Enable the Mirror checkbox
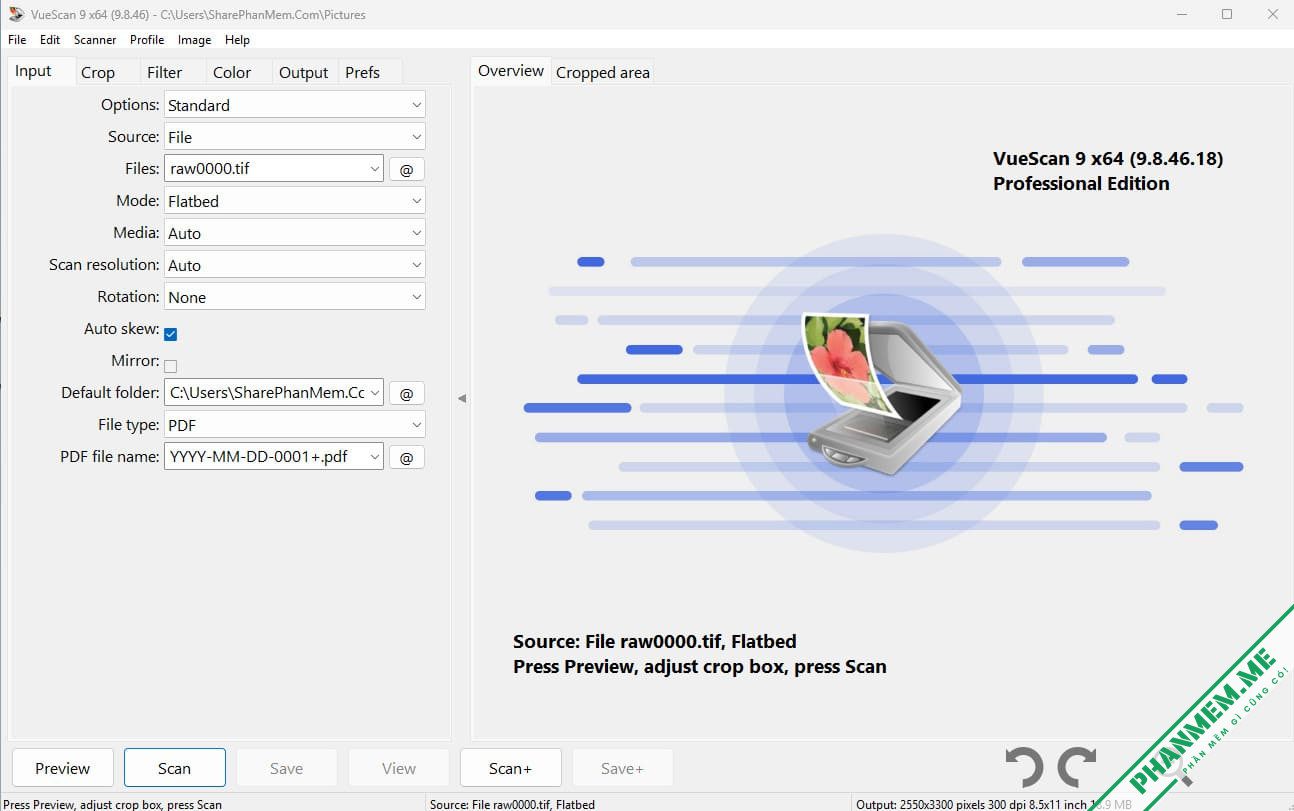 pyautogui.click(x=170, y=365)
